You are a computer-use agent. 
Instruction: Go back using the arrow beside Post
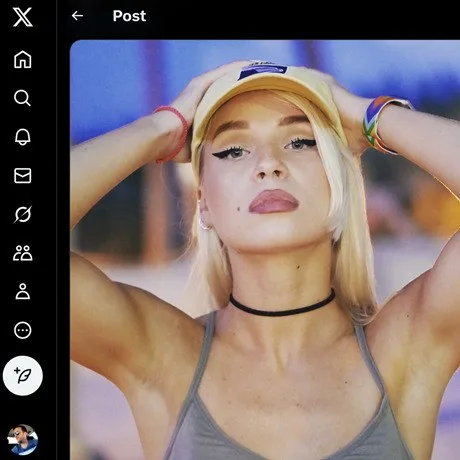pyautogui.click(x=77, y=16)
